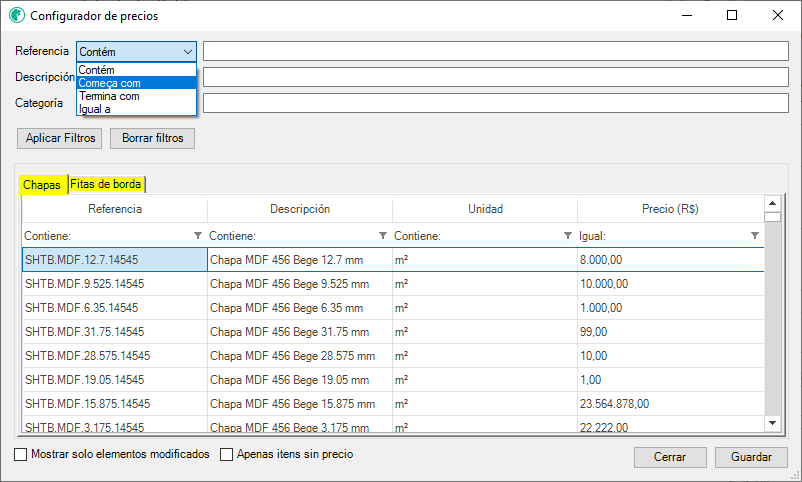
Task: Choose 'Termina com' option from list
Action: point(137,96)
